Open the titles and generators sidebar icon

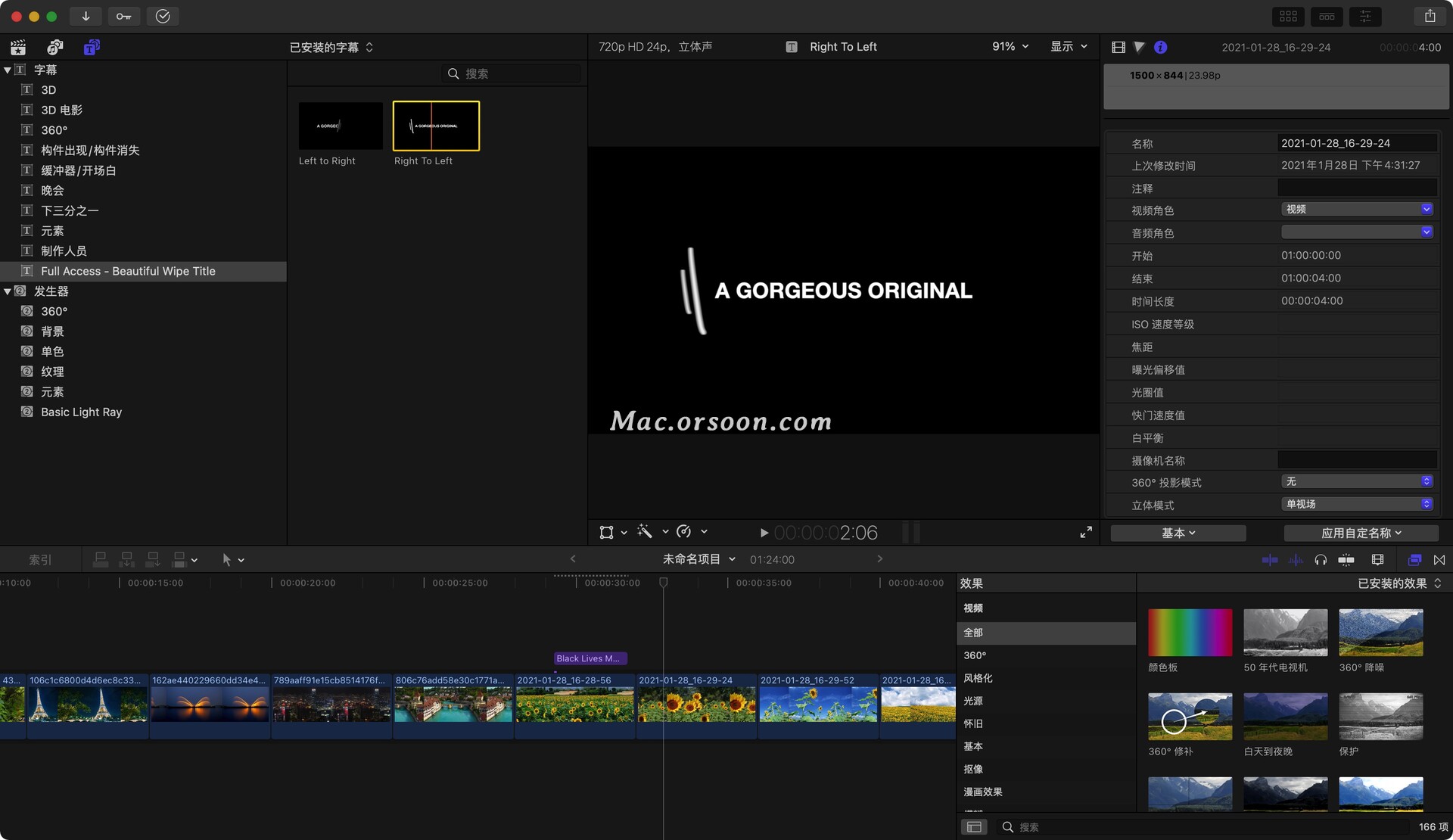tap(92, 47)
